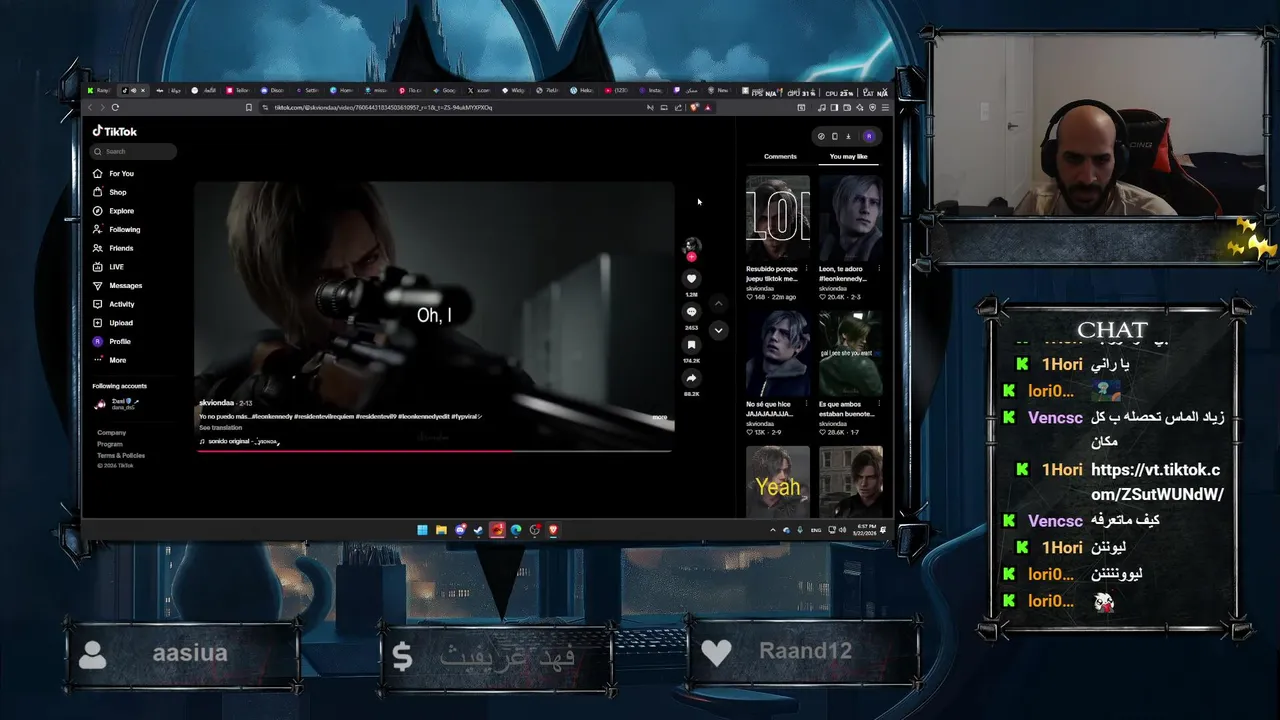Open the 'Leon, te adoro' video thumbnail
1280x720 pixels.
pyautogui.click(x=851, y=219)
